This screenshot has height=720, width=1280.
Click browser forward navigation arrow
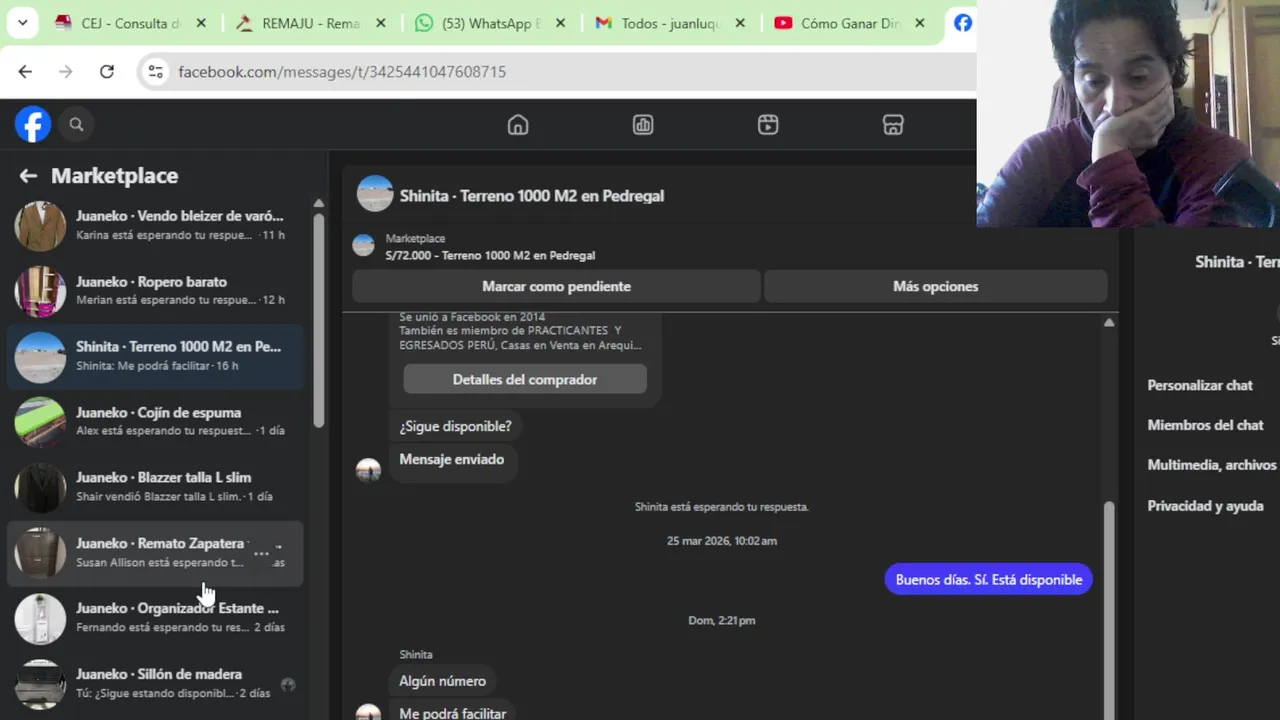66,72
